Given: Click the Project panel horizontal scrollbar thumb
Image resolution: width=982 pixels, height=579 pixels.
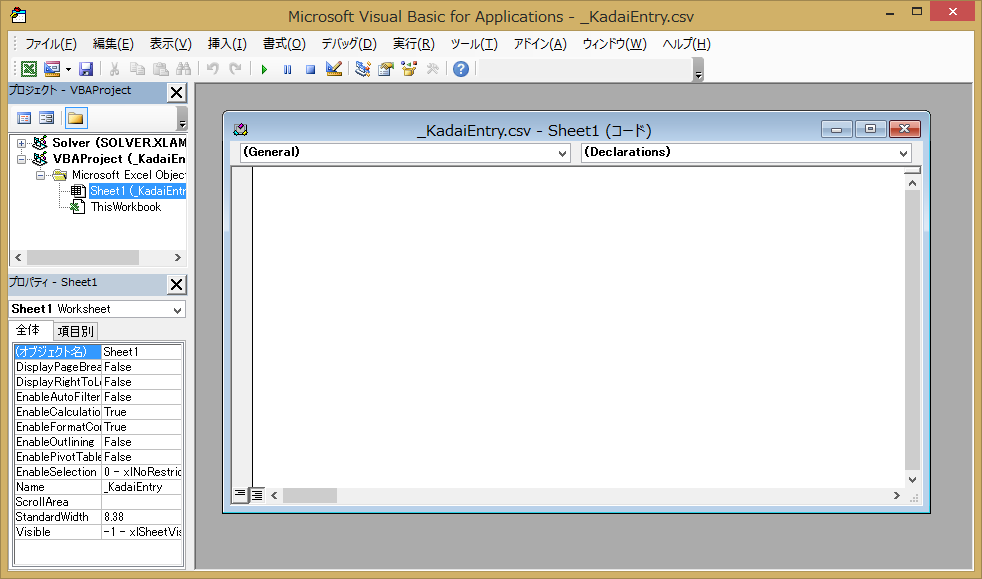Looking at the screenshot, I should tap(83, 257).
